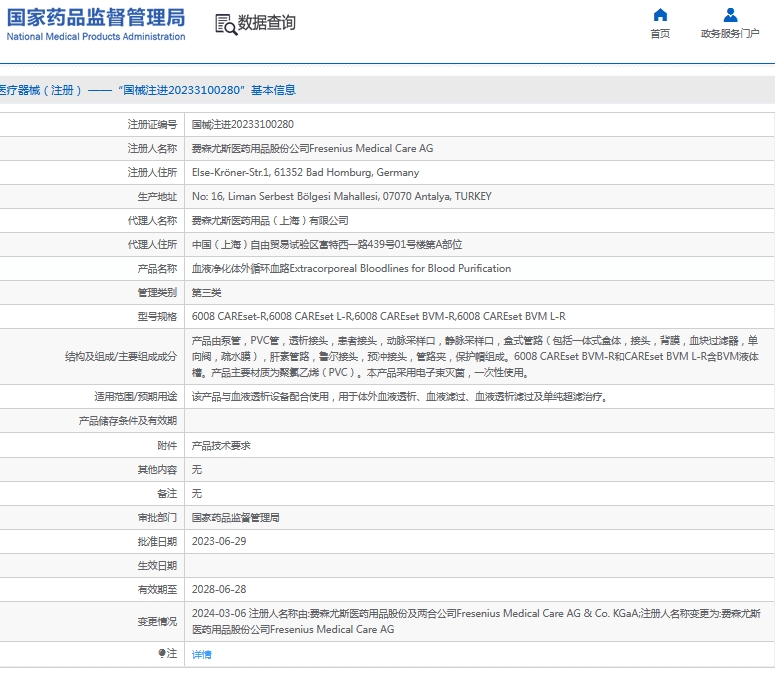Click the 代理人住所 row label
775x676 pixels.
[152, 245]
